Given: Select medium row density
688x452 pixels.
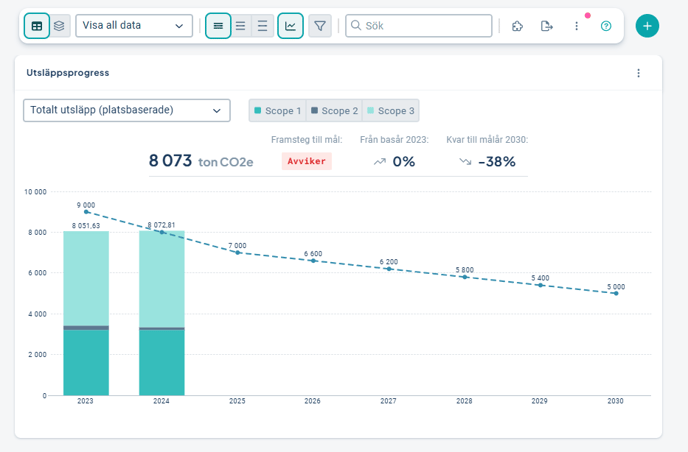Looking at the screenshot, I should (x=240, y=26).
